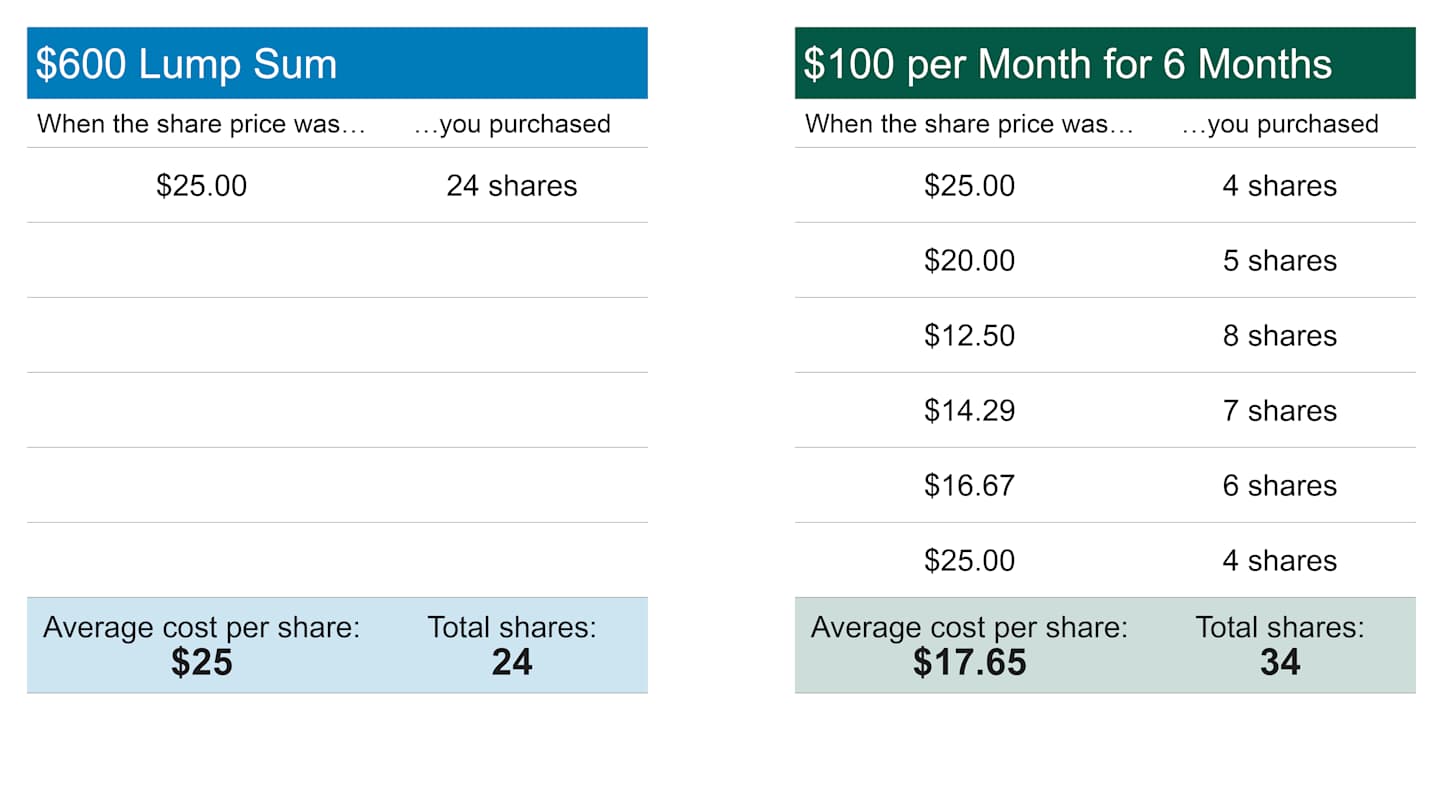Select the 24 shares cell
The height and width of the screenshot is (810, 1440).
click(511, 186)
